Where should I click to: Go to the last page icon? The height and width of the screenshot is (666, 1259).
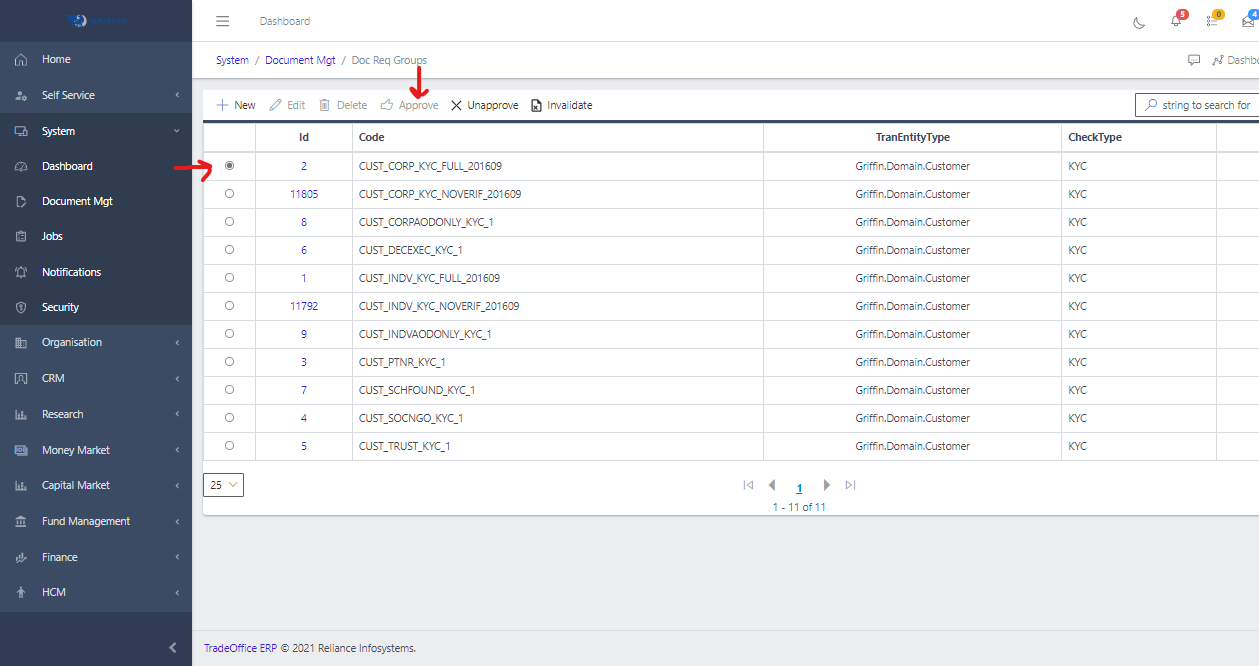coord(850,485)
